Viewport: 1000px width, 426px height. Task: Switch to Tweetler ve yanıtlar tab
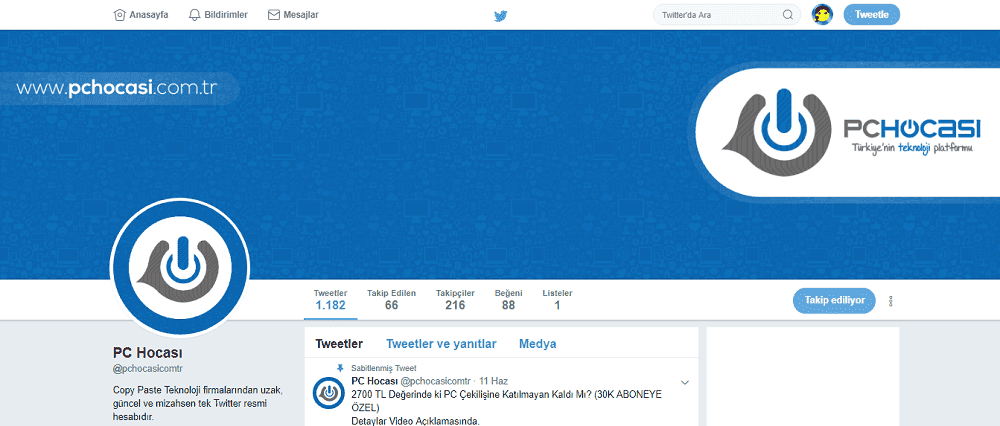441,344
